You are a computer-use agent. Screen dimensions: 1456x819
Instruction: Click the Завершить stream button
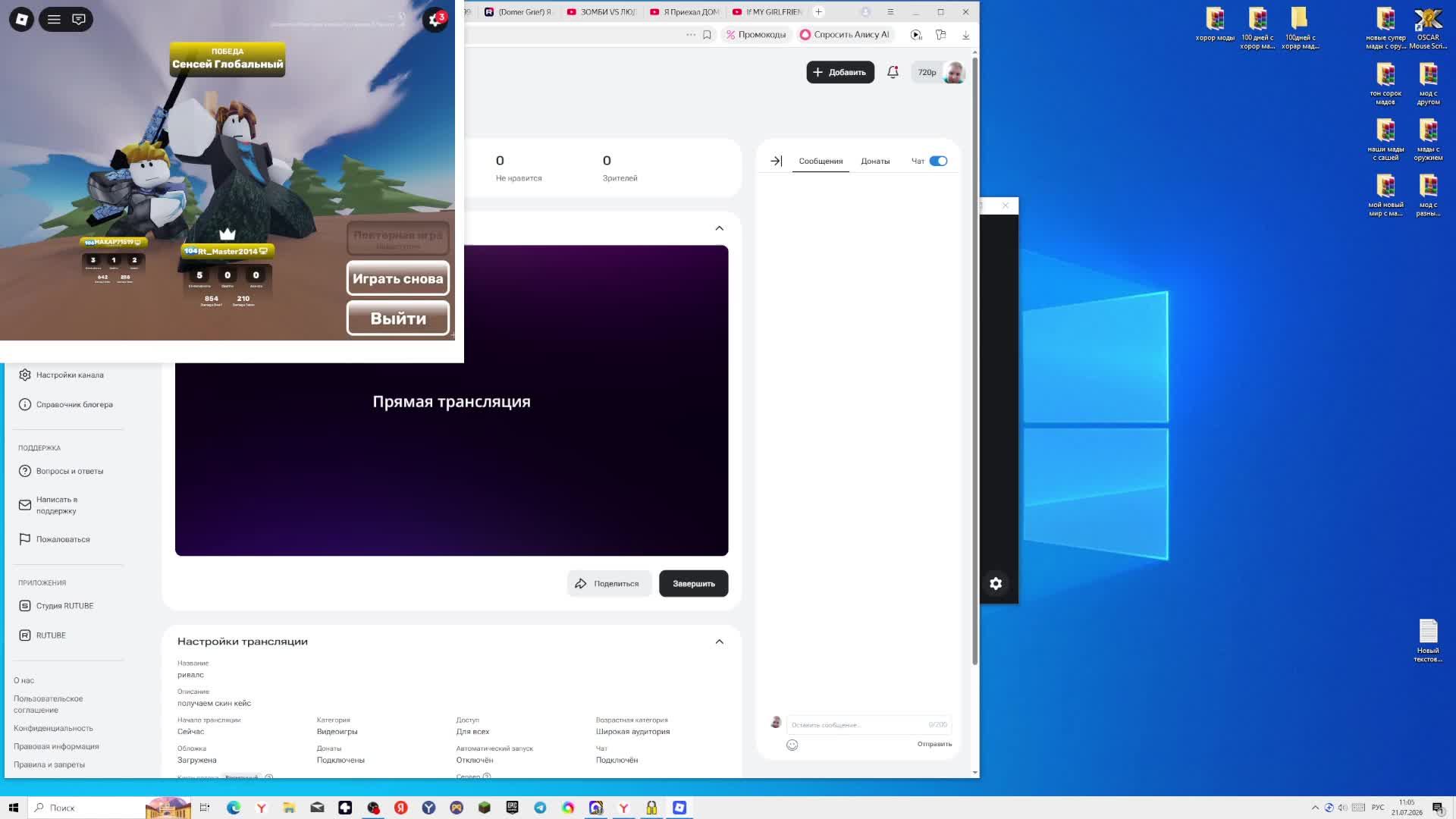693,583
